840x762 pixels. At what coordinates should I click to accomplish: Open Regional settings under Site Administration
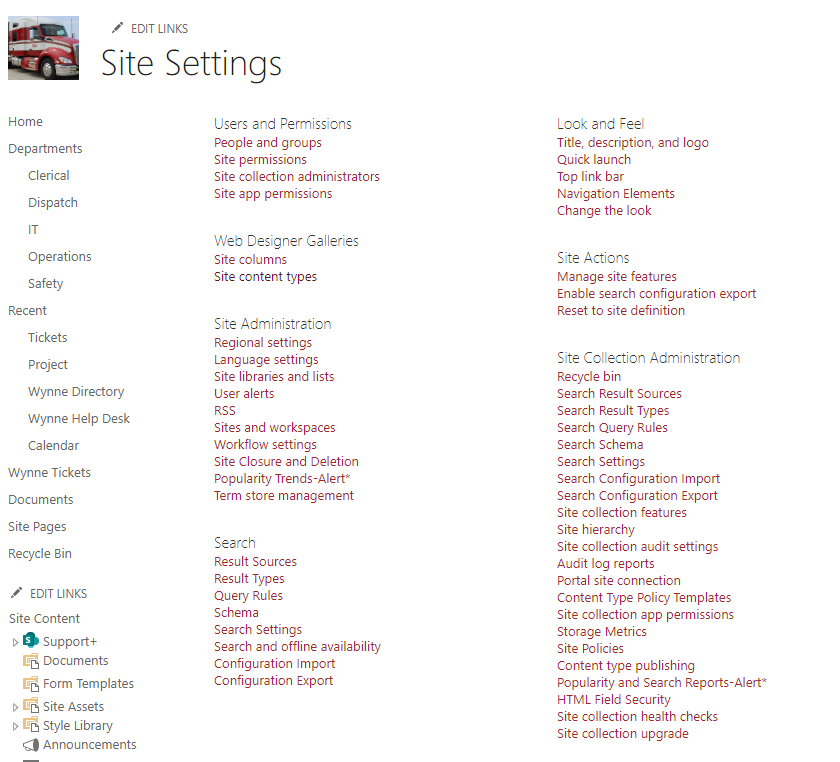click(x=263, y=342)
